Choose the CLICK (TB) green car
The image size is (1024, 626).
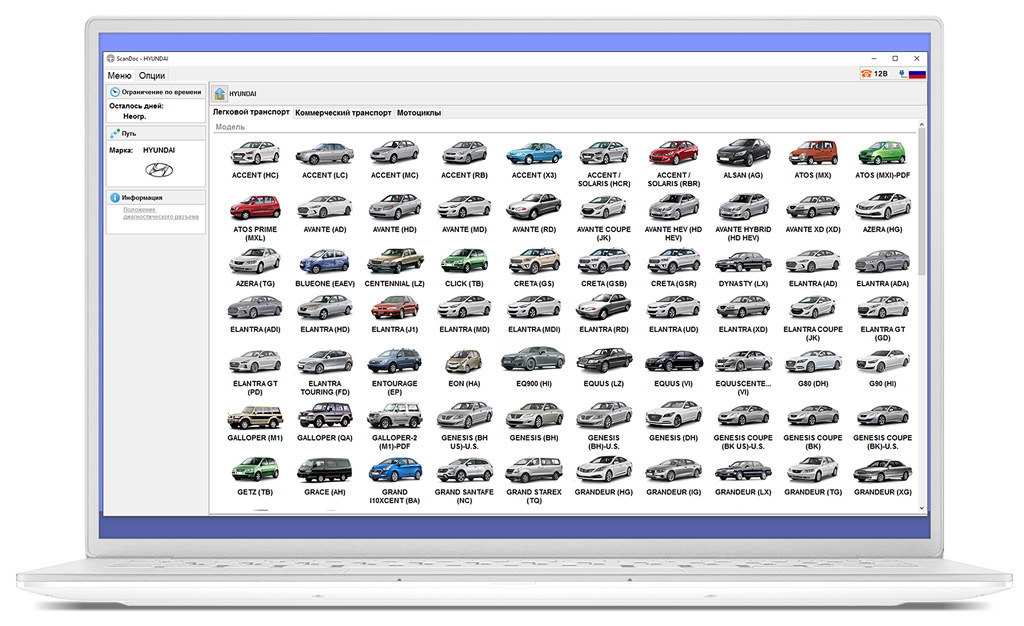pyautogui.click(x=464, y=268)
